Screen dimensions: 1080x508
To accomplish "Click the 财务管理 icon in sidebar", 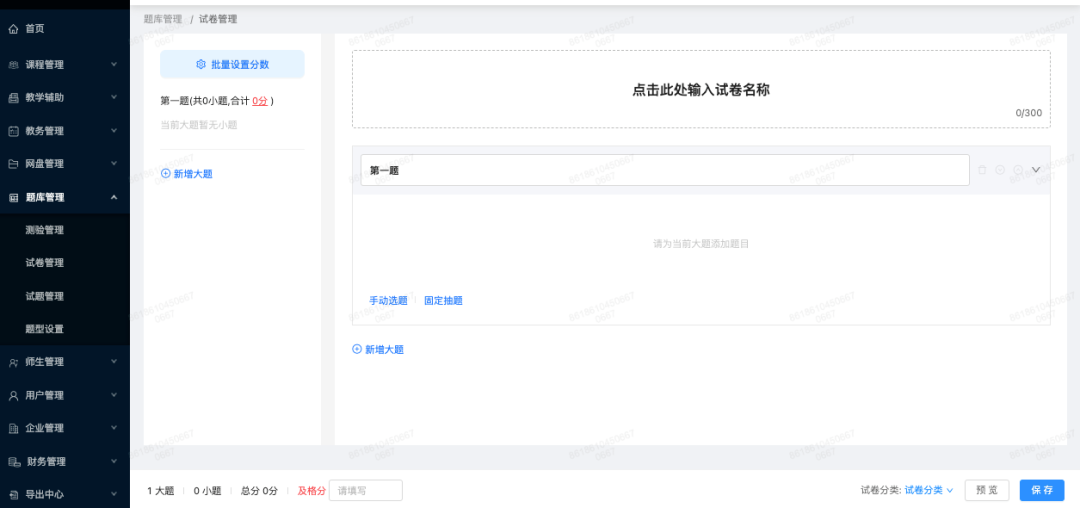I will coord(13,462).
